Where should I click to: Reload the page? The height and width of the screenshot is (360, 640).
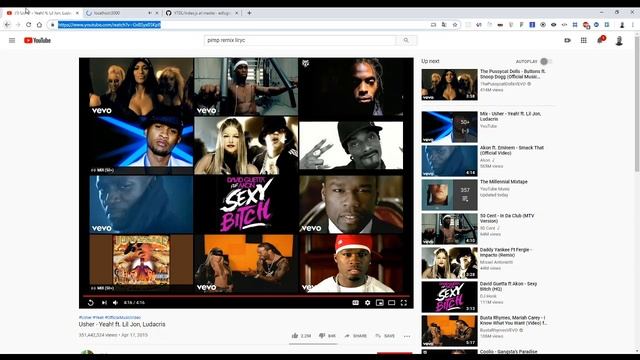[29, 25]
